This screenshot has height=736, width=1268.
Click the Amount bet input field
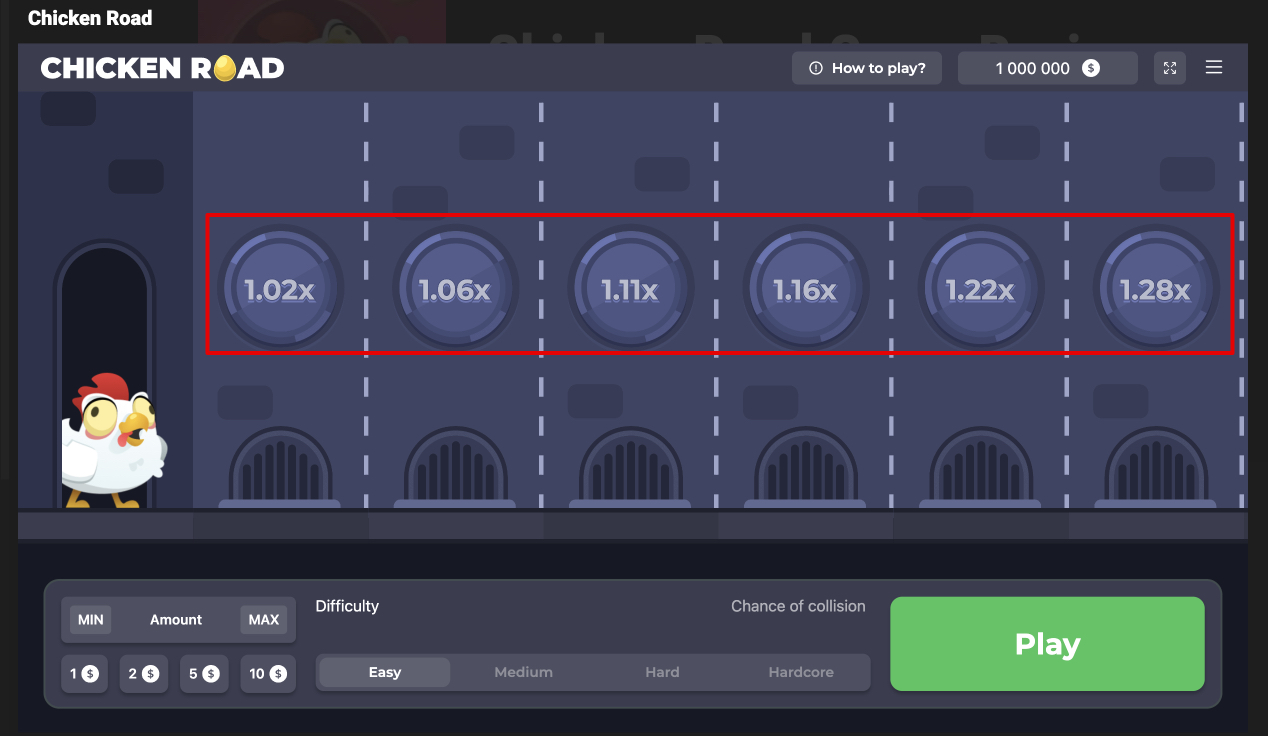[x=176, y=620]
